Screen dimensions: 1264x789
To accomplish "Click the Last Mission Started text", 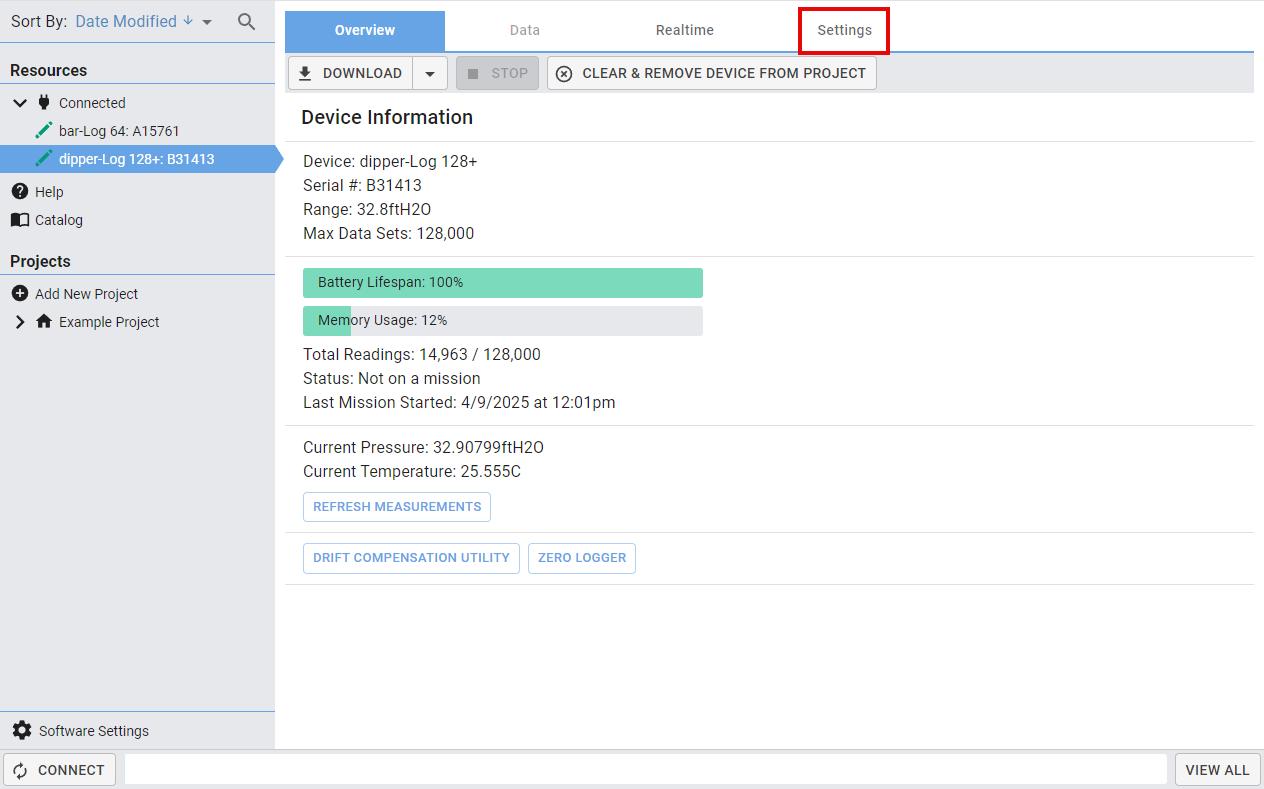I will 459,402.
